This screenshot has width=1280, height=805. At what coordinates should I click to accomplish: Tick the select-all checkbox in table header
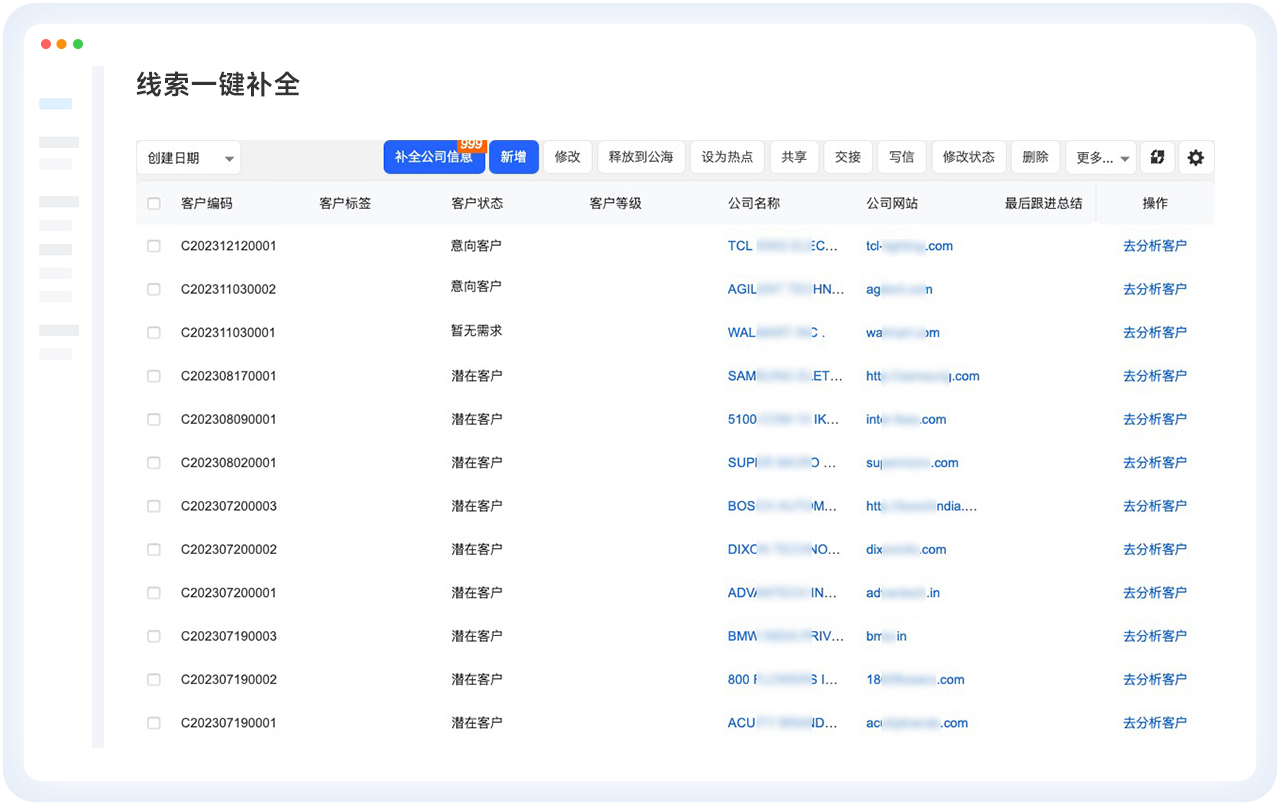[154, 203]
